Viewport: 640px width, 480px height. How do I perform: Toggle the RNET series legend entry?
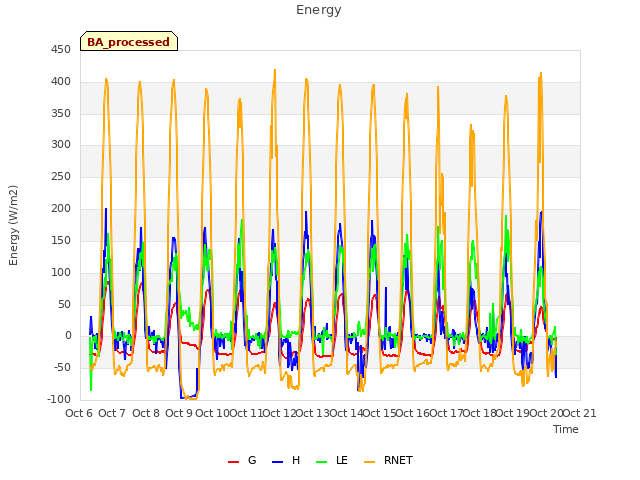388,460
